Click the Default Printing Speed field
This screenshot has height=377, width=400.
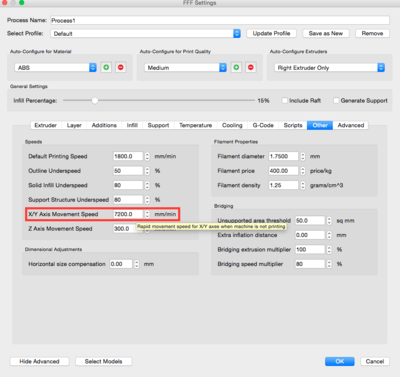(x=128, y=156)
